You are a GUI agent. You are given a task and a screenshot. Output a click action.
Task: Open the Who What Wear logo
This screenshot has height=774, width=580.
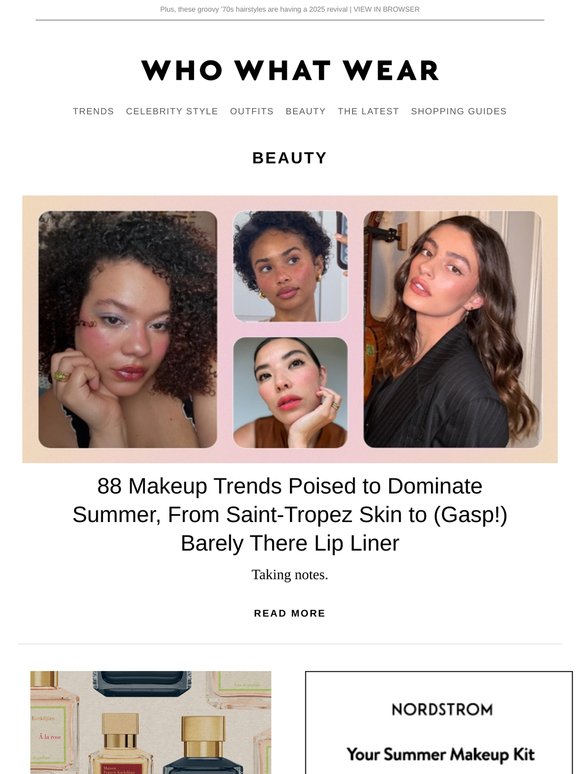(290, 70)
